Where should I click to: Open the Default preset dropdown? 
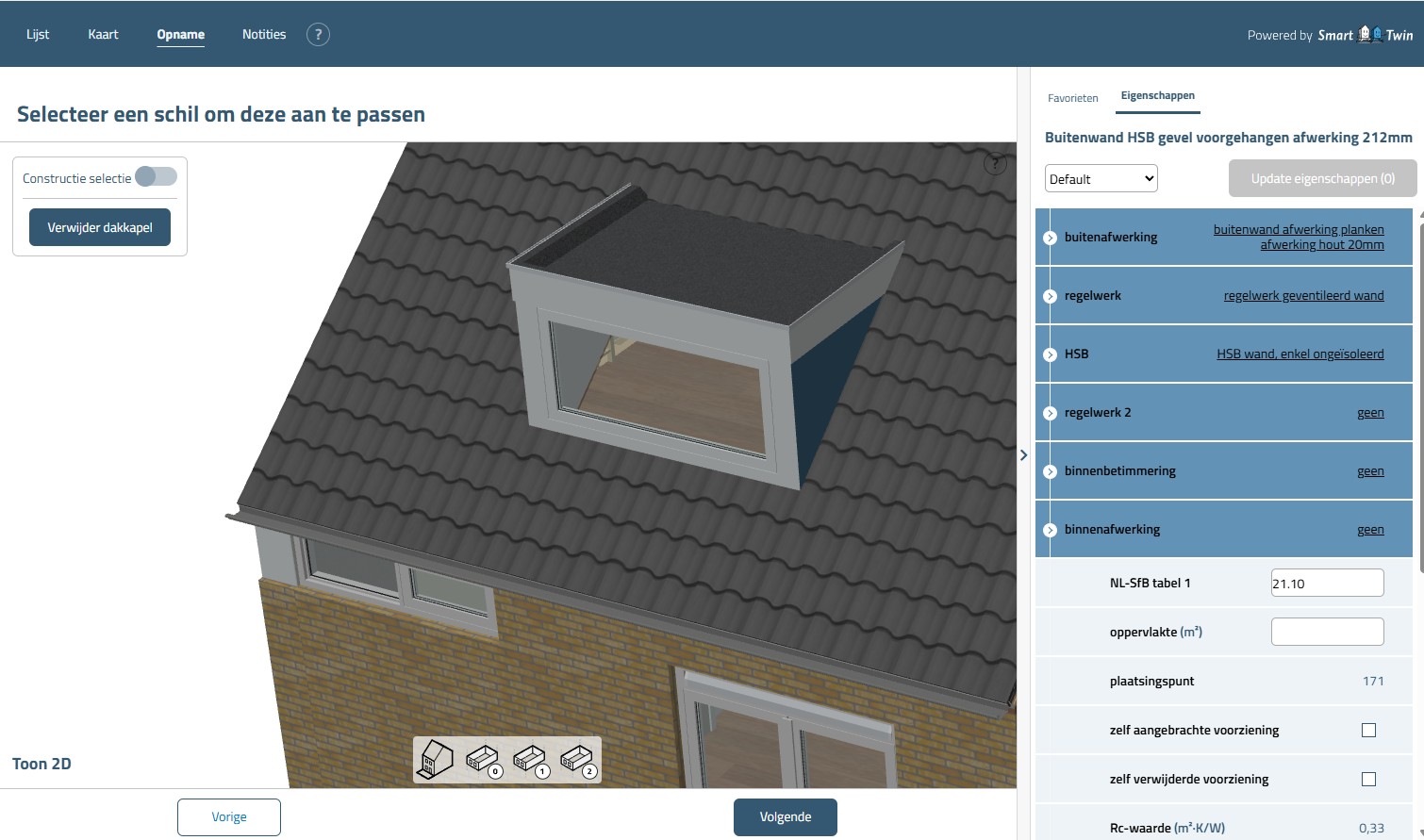[1101, 179]
